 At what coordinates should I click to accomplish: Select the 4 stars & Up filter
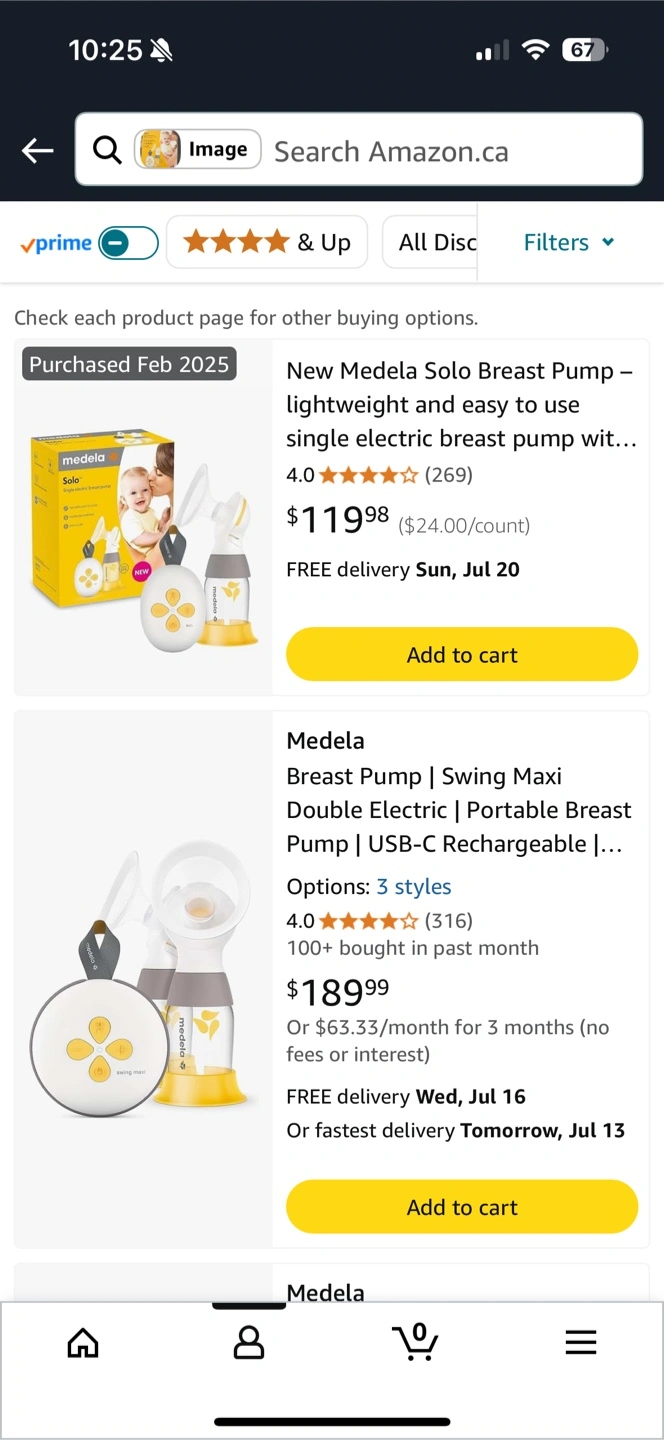tap(267, 243)
